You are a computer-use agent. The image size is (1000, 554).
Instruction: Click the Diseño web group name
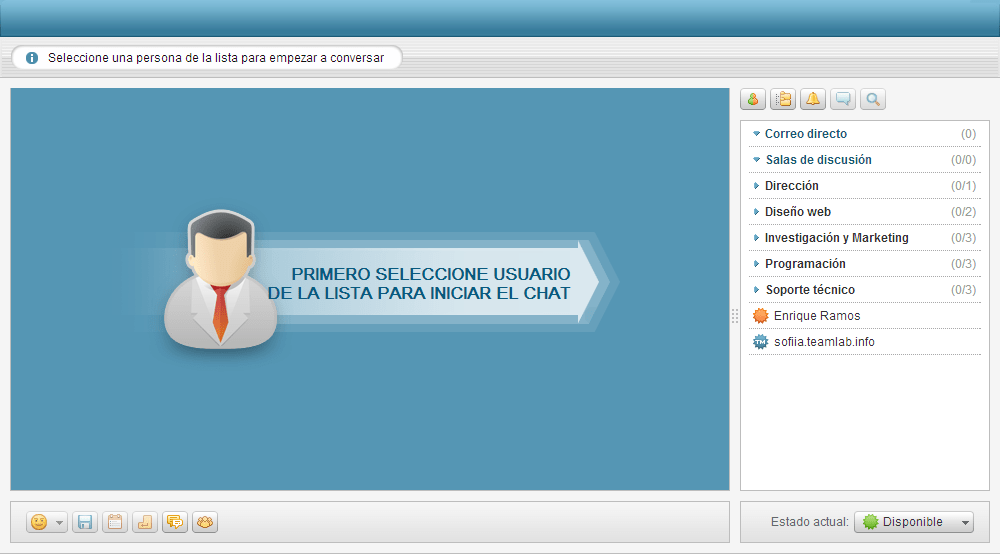(x=798, y=212)
